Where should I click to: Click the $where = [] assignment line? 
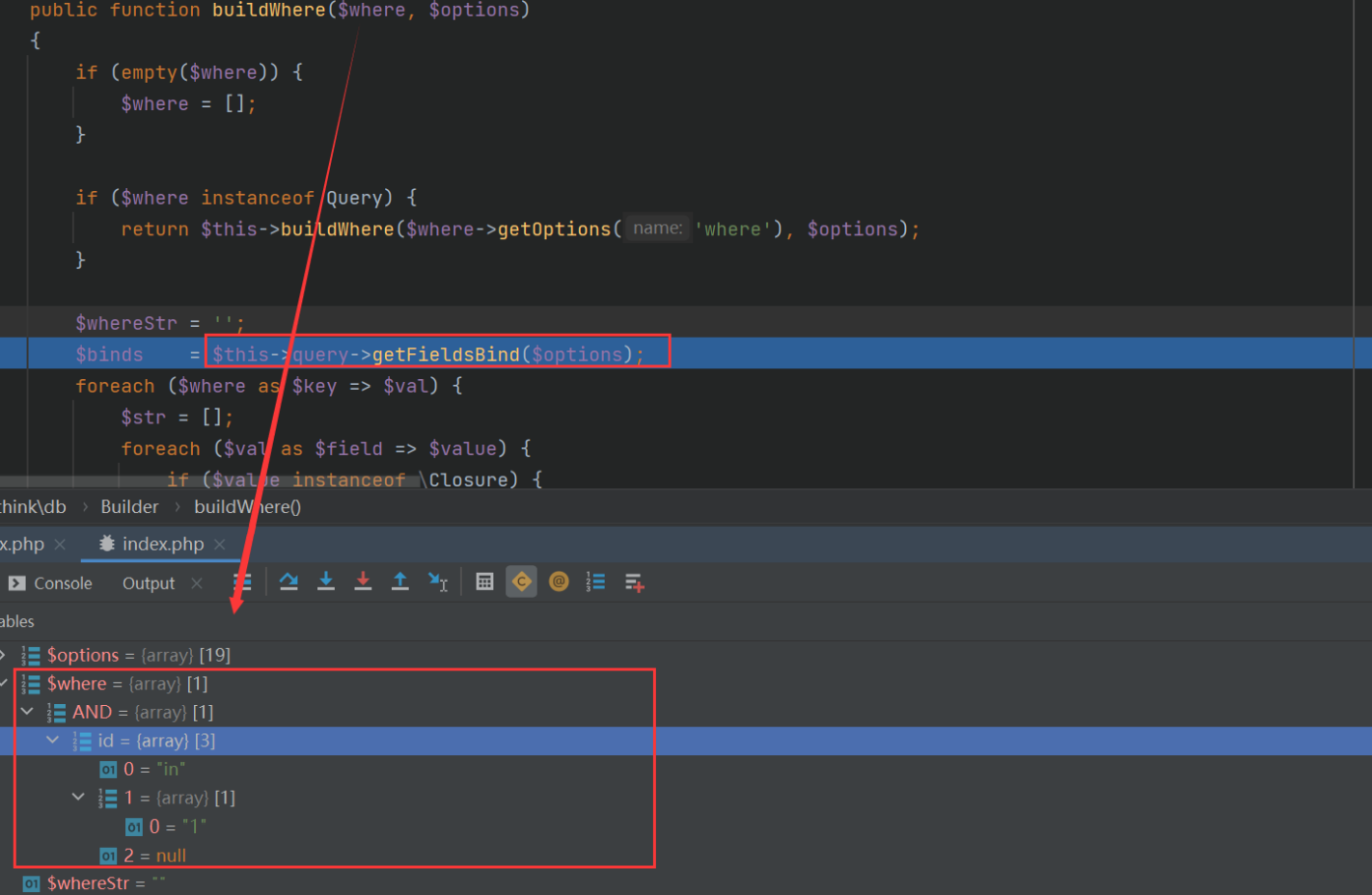pos(188,104)
